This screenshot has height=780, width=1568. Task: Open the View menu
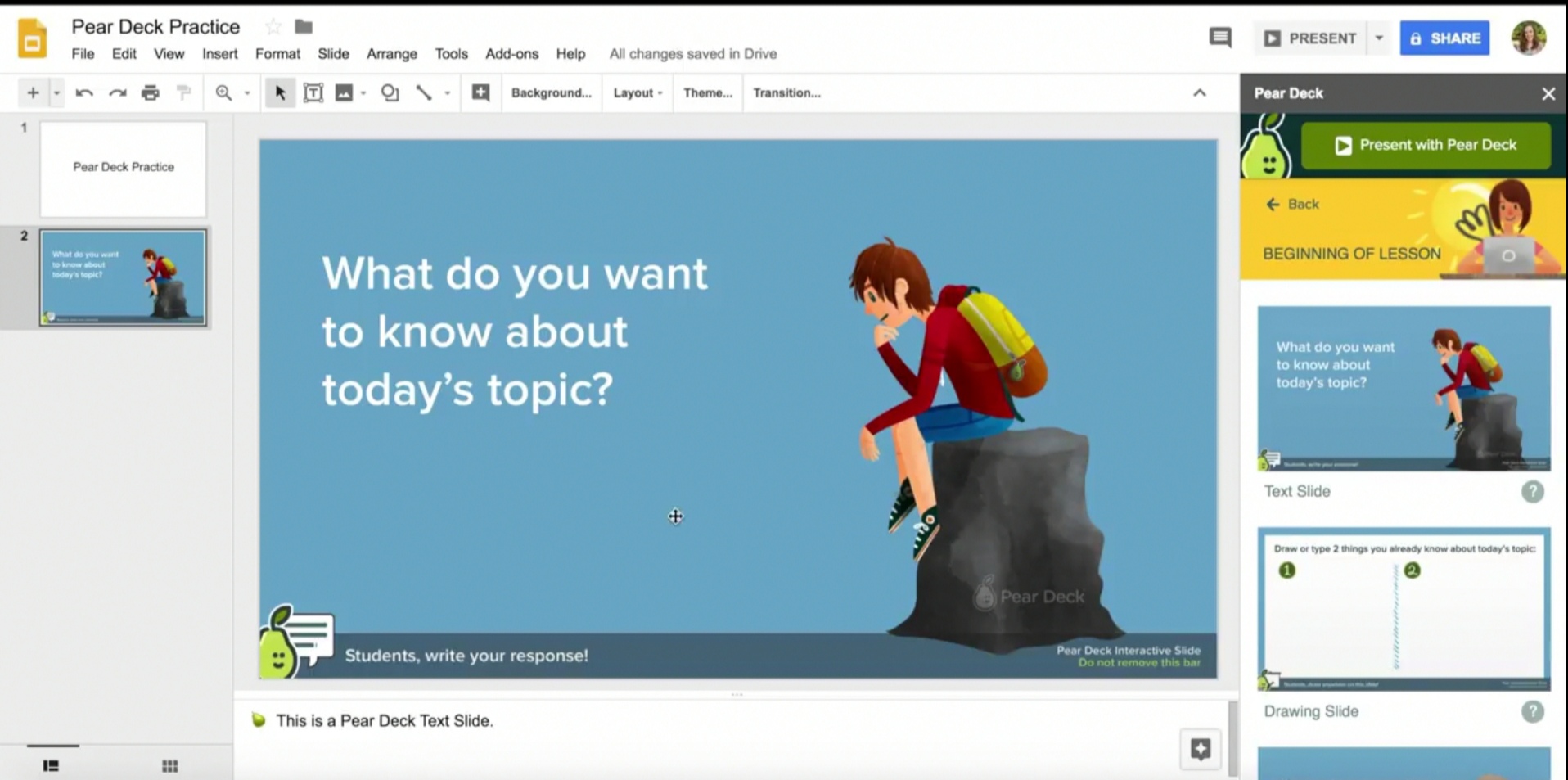tap(169, 54)
